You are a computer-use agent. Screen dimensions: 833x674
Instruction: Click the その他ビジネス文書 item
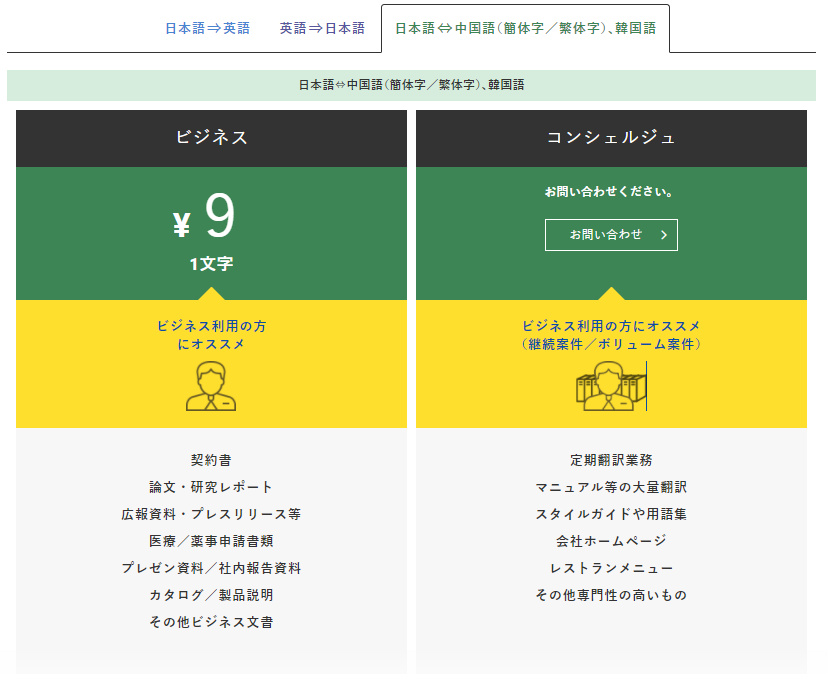click(x=211, y=622)
